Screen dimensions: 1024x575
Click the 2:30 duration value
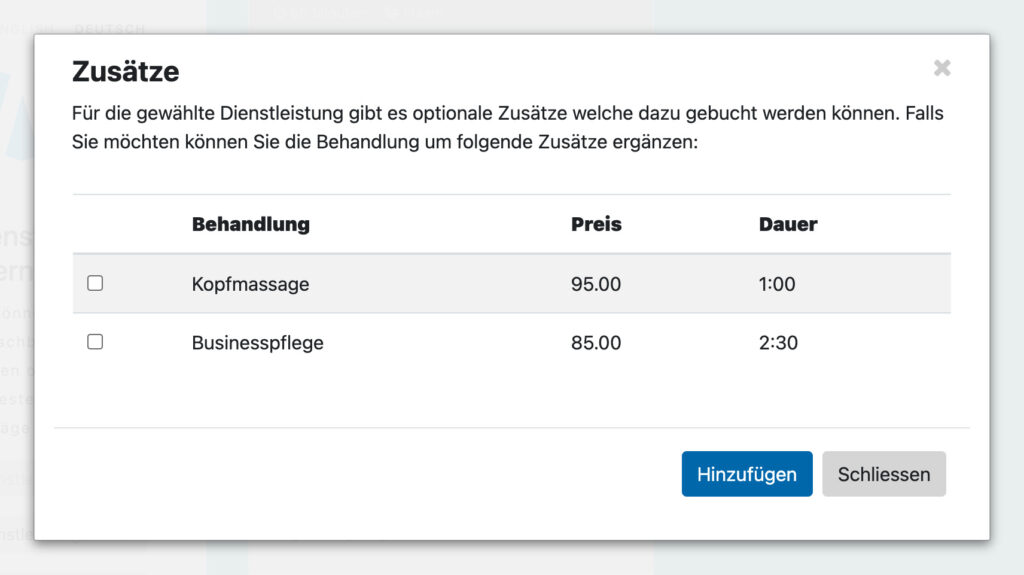pos(778,343)
